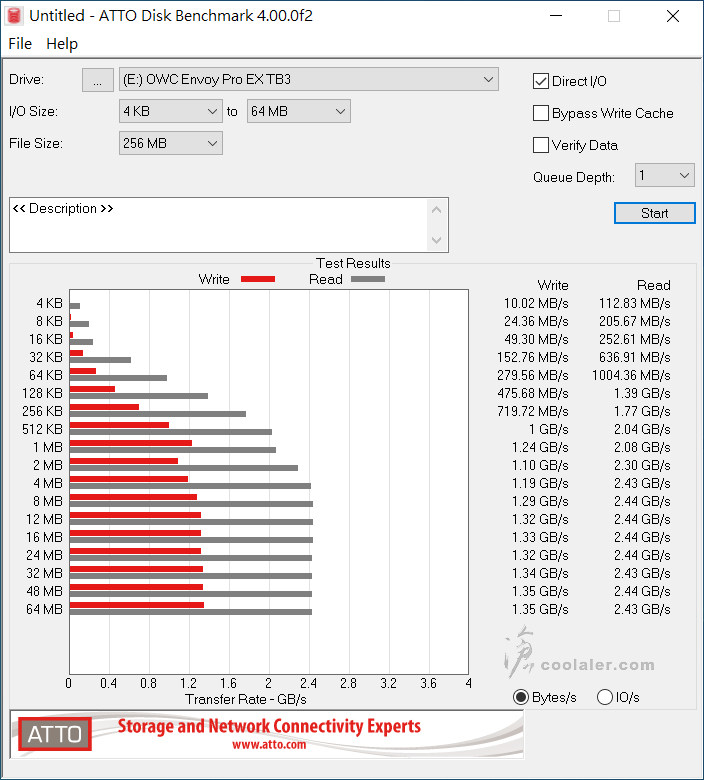Click the ATTO logo in the banner

click(x=55, y=734)
